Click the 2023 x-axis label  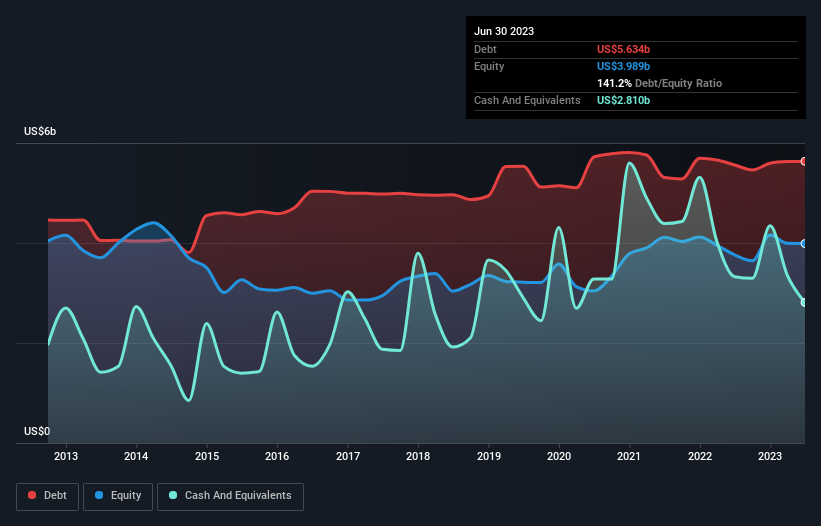coord(770,456)
